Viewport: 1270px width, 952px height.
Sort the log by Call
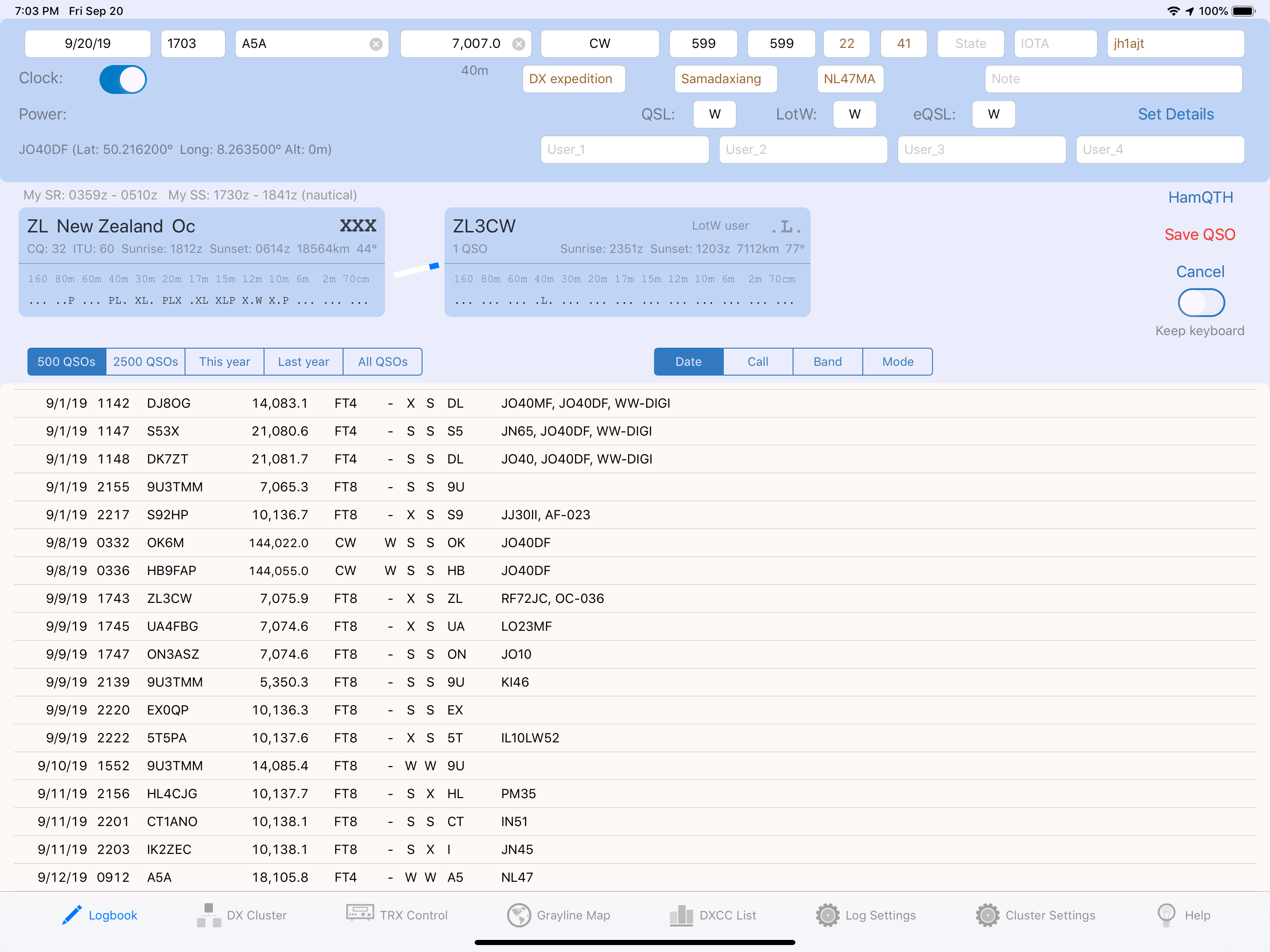click(757, 362)
